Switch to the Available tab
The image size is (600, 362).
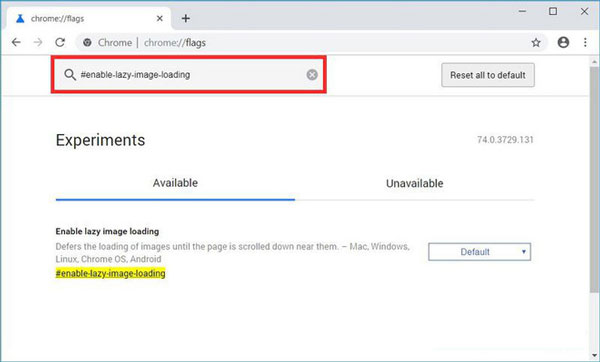175,183
